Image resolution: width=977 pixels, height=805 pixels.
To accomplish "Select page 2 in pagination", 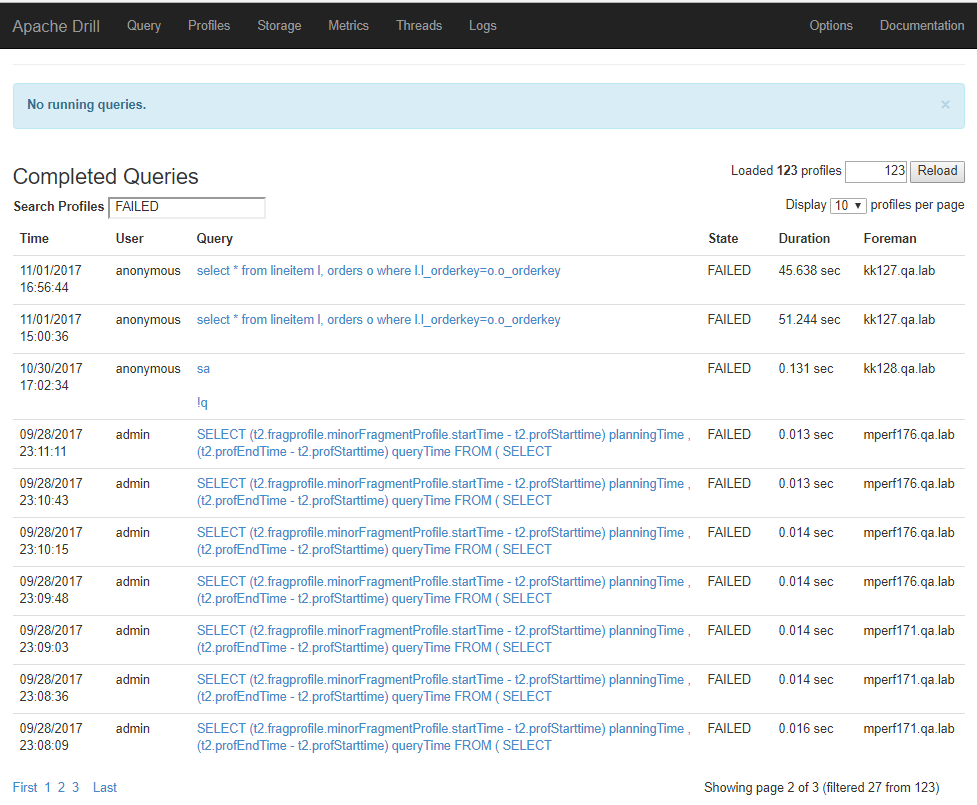I will (61, 788).
